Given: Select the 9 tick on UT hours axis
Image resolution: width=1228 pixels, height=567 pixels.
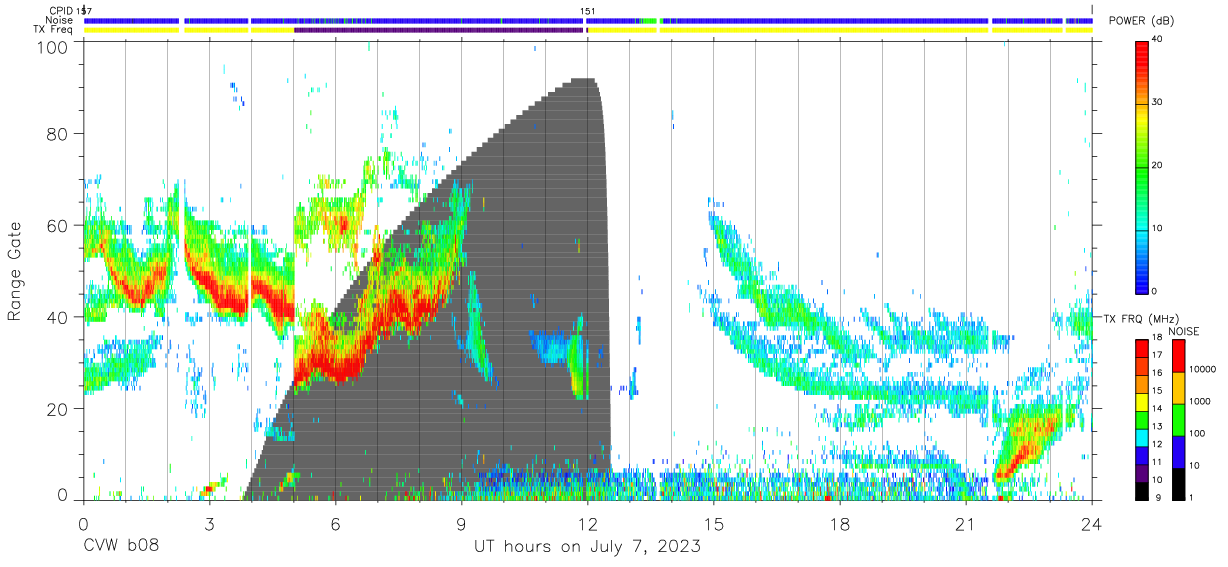Looking at the screenshot, I should coord(461,524).
